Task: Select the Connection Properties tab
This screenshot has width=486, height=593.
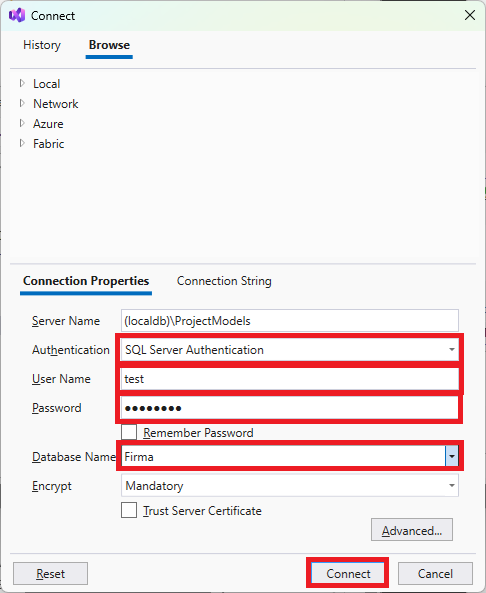Action: pos(86,281)
